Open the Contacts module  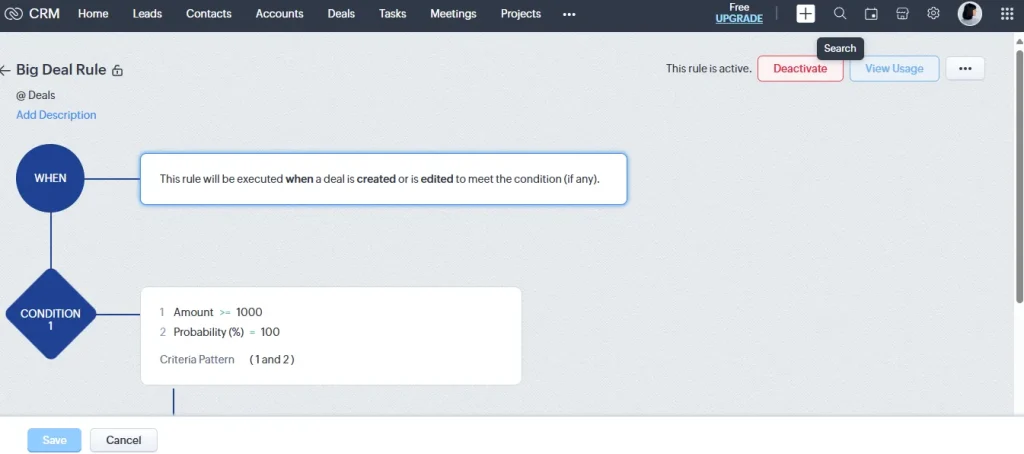[208, 14]
